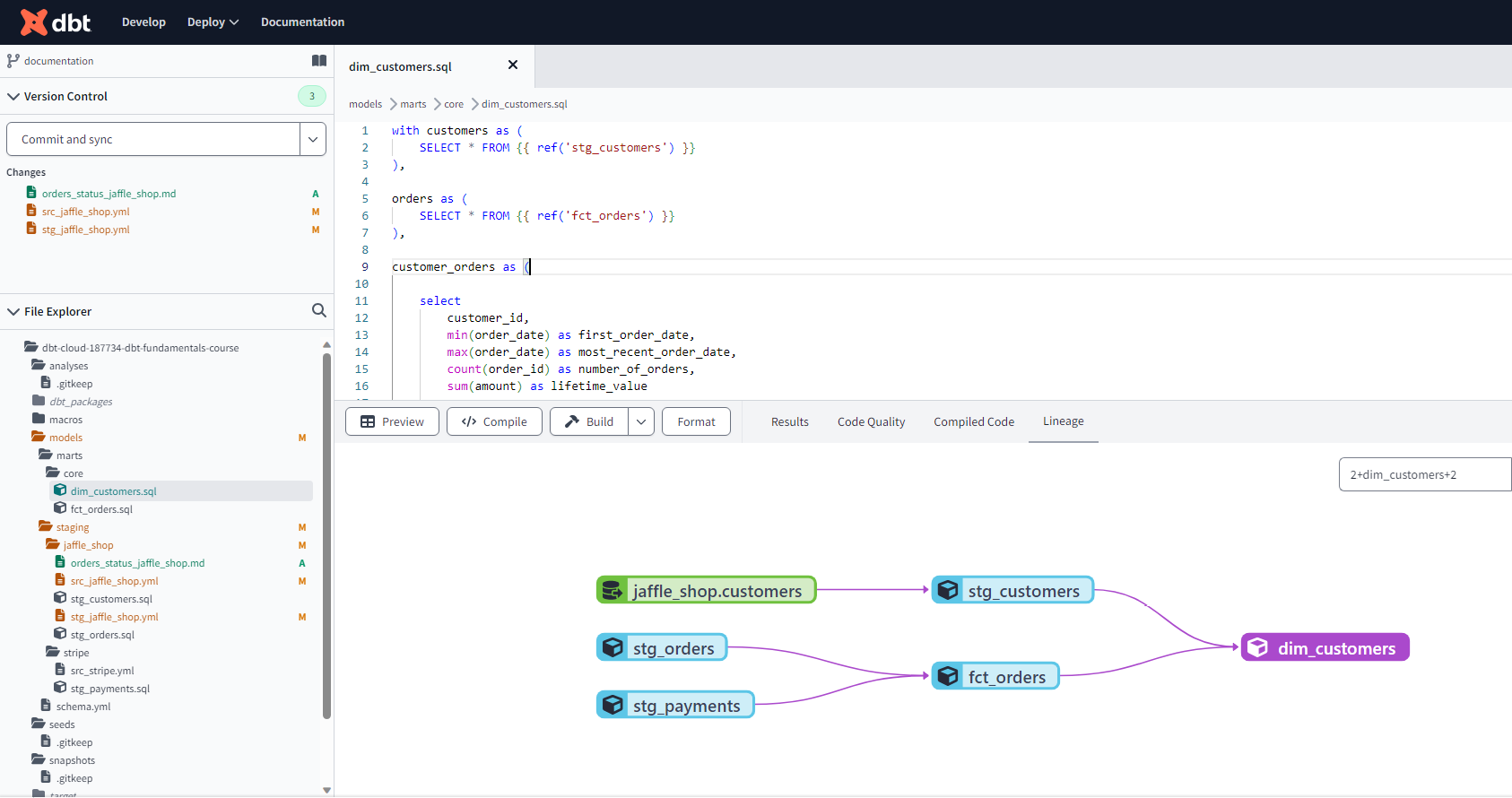
Task: Switch to the Code Quality tab
Action: (x=871, y=421)
